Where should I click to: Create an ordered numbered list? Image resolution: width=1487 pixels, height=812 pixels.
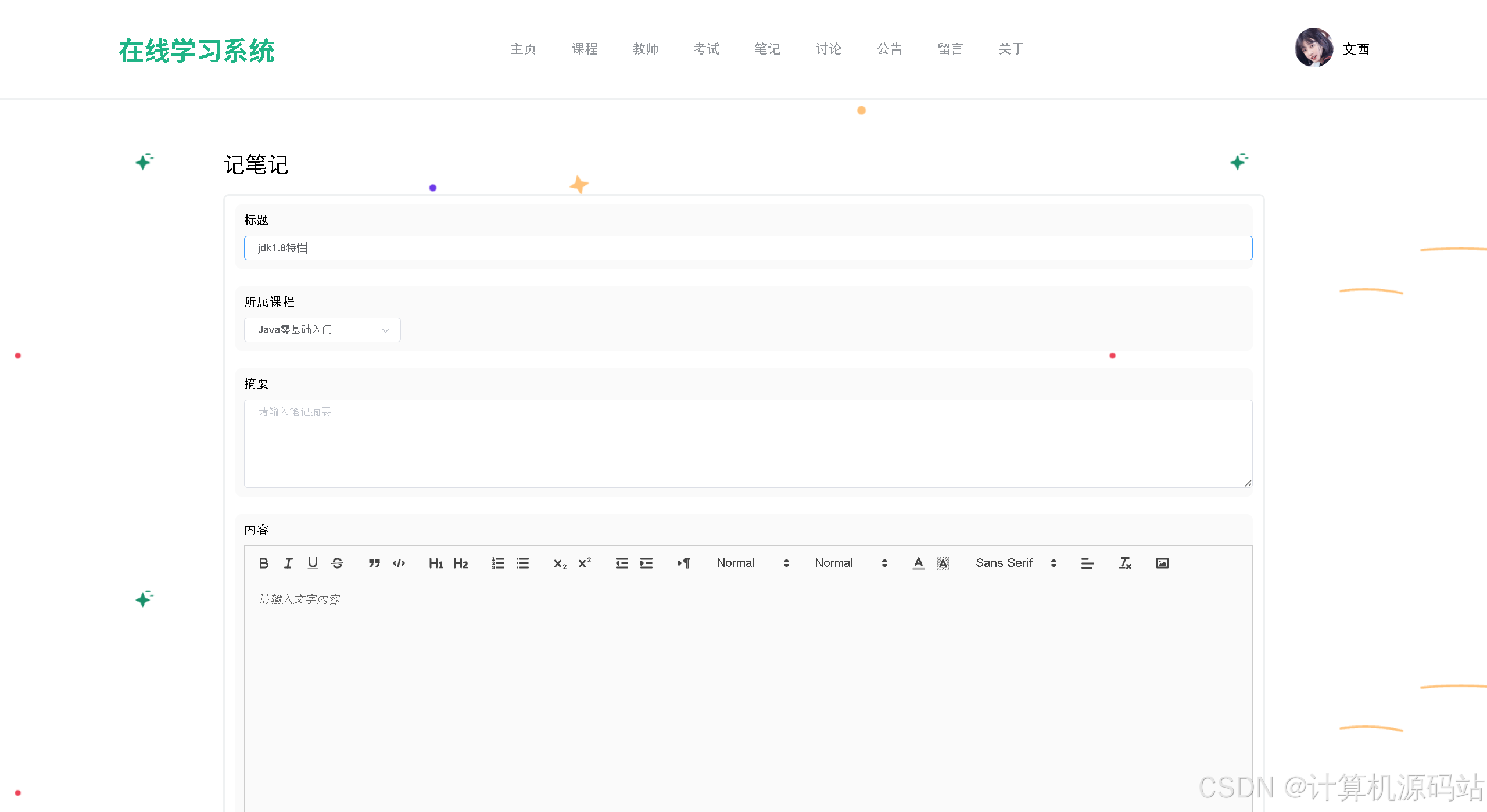tap(498, 563)
